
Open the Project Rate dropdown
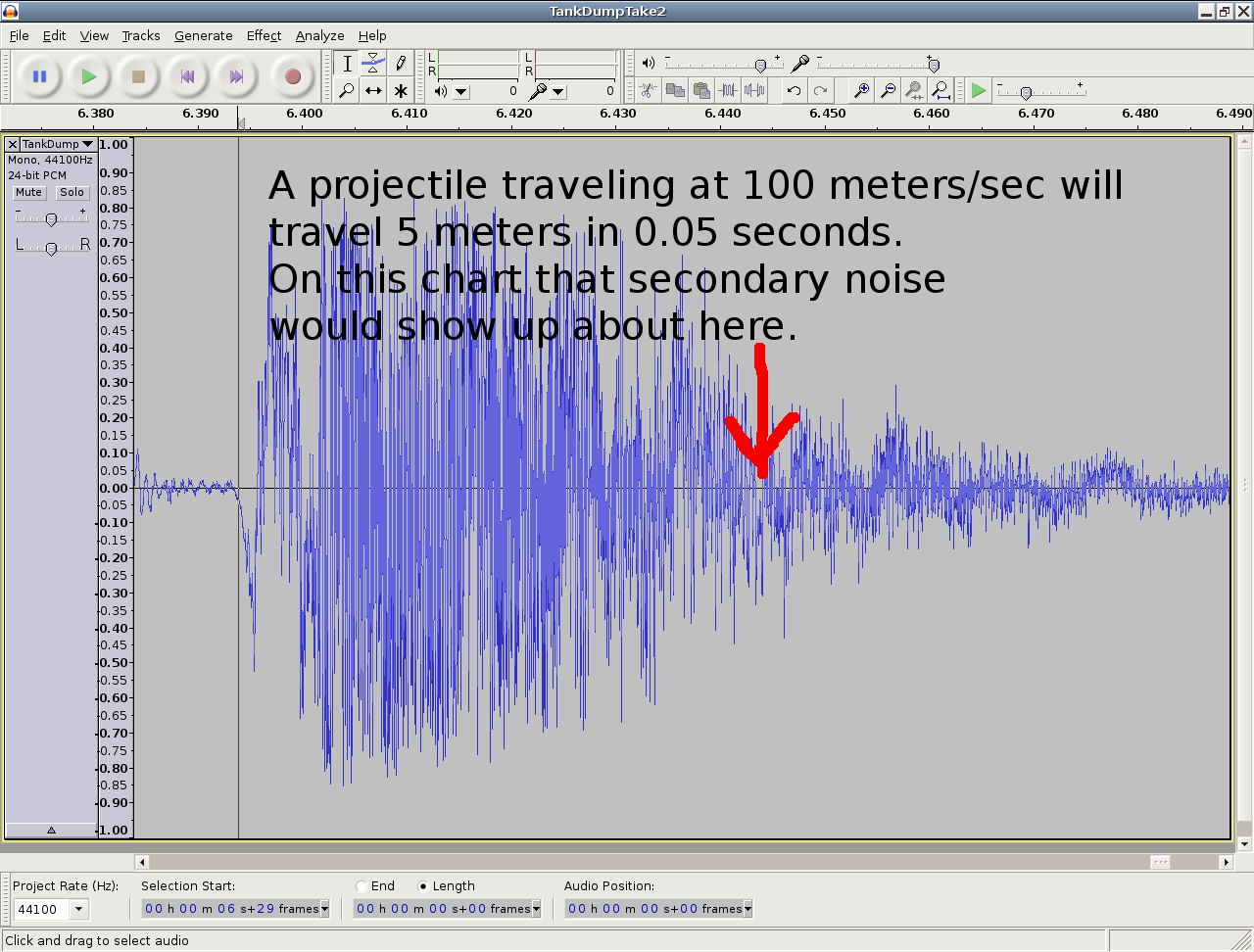pyautogui.click(x=79, y=910)
